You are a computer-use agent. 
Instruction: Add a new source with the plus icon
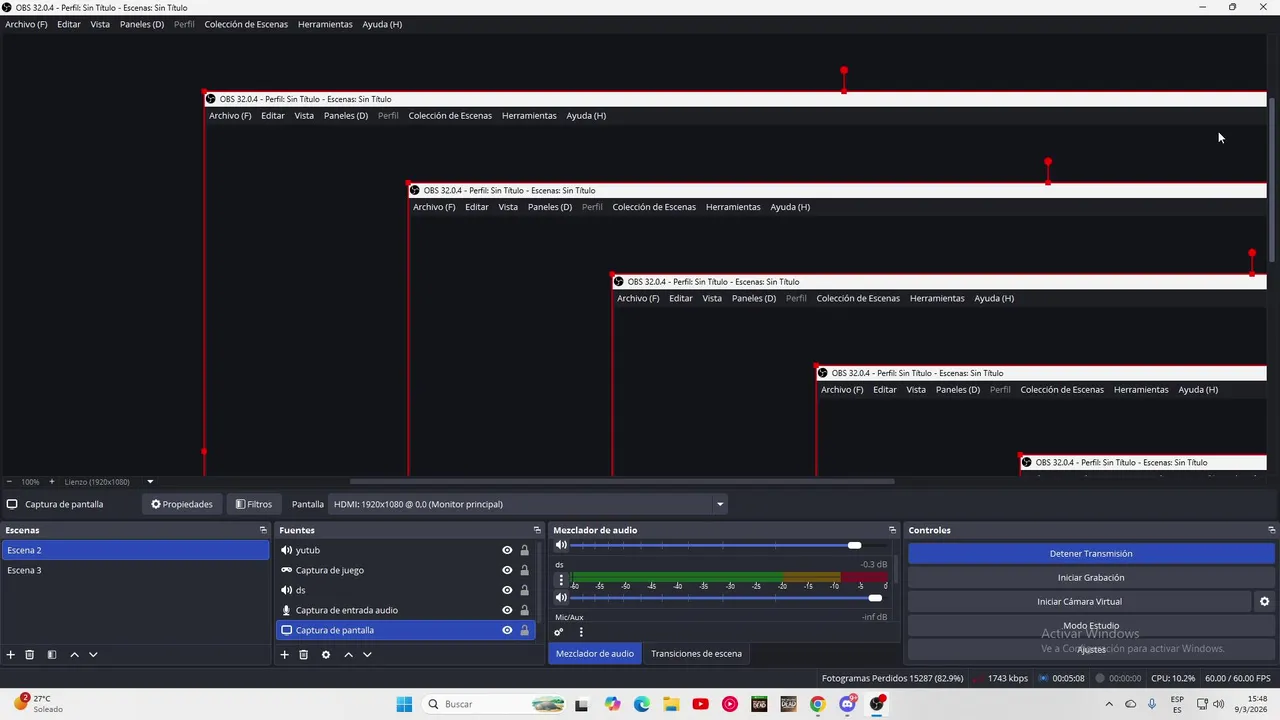pos(284,654)
